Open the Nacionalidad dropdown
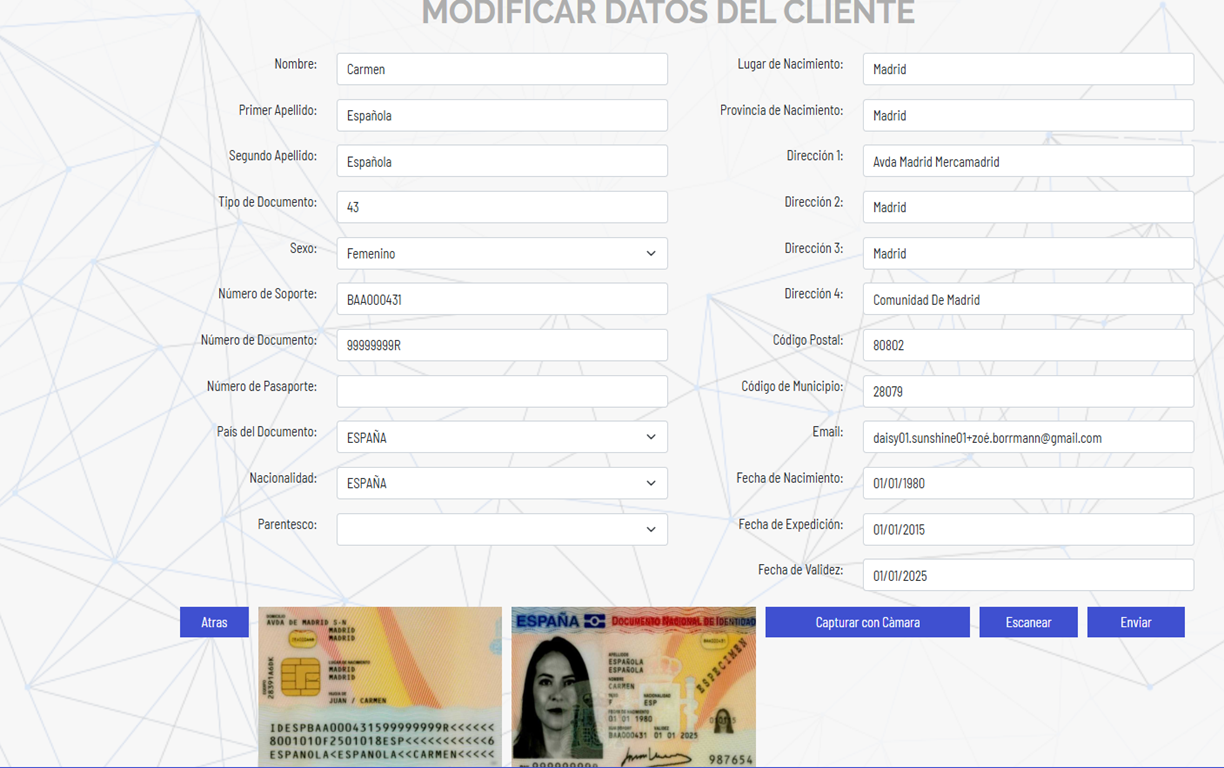Screen dimensions: 1224x768 pos(502,483)
